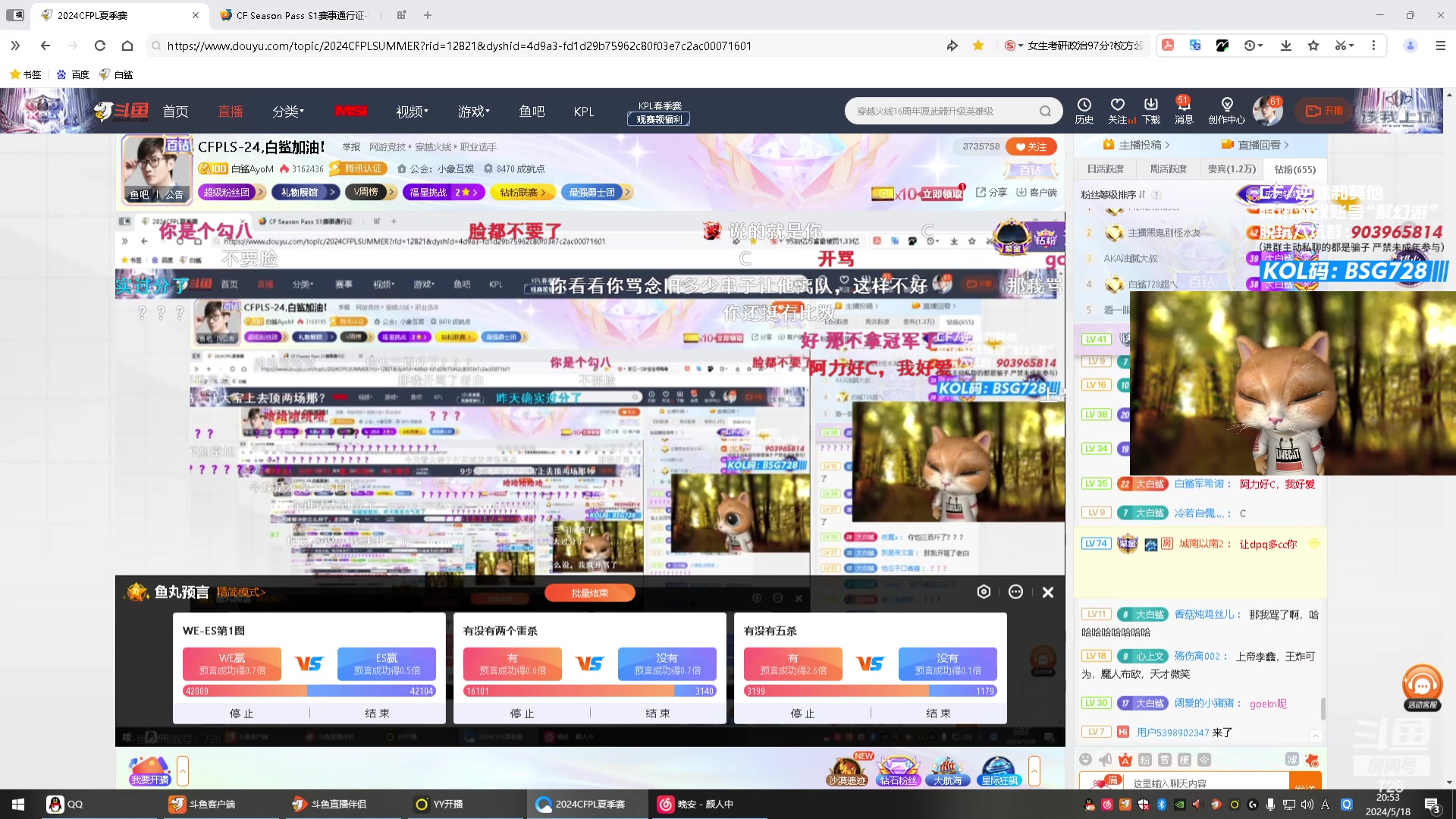The image size is (1456, 819).
Task: Click the 星际狂飙 activity icon
Action: pos(999,770)
